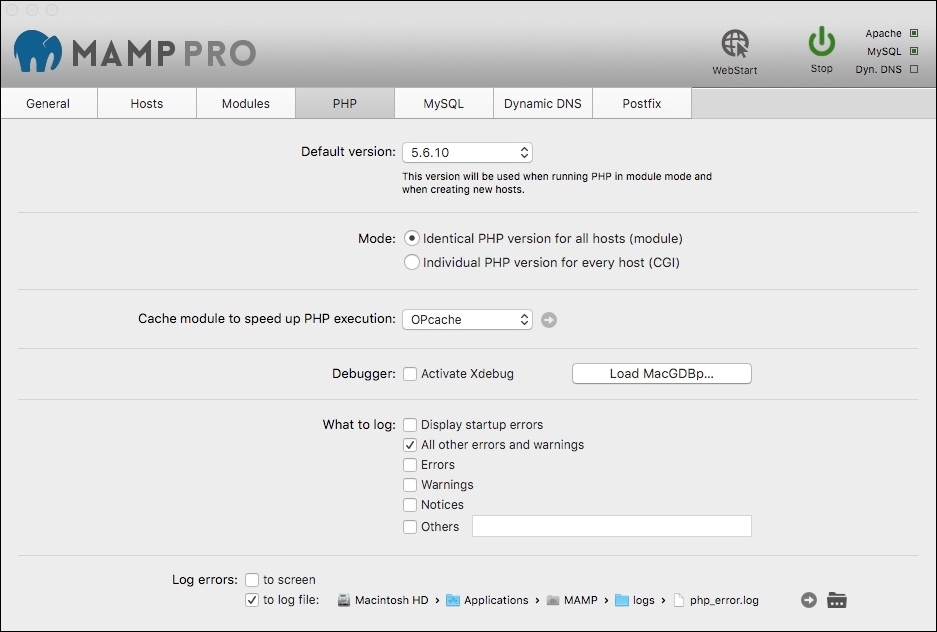This screenshot has width=937, height=632.
Task: Select Individual PHP version for every host
Action: click(x=411, y=262)
